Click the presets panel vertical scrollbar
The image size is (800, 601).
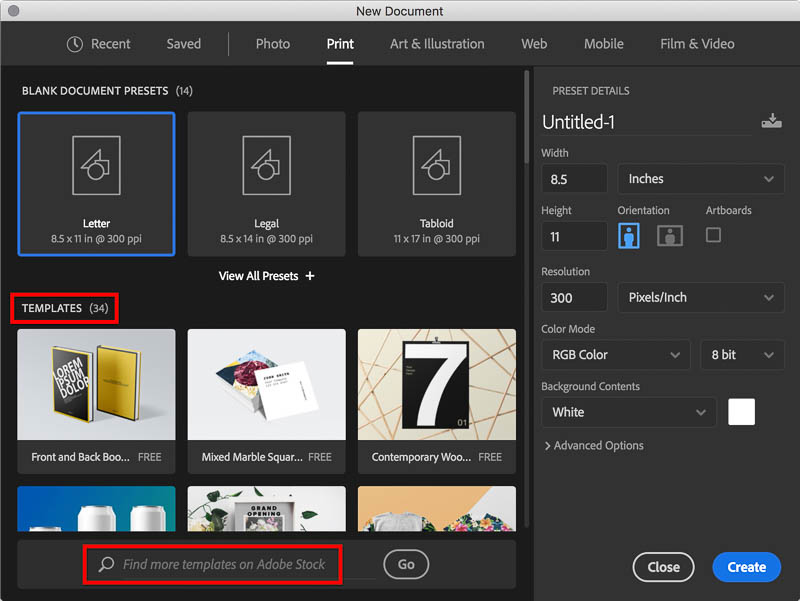(526, 117)
